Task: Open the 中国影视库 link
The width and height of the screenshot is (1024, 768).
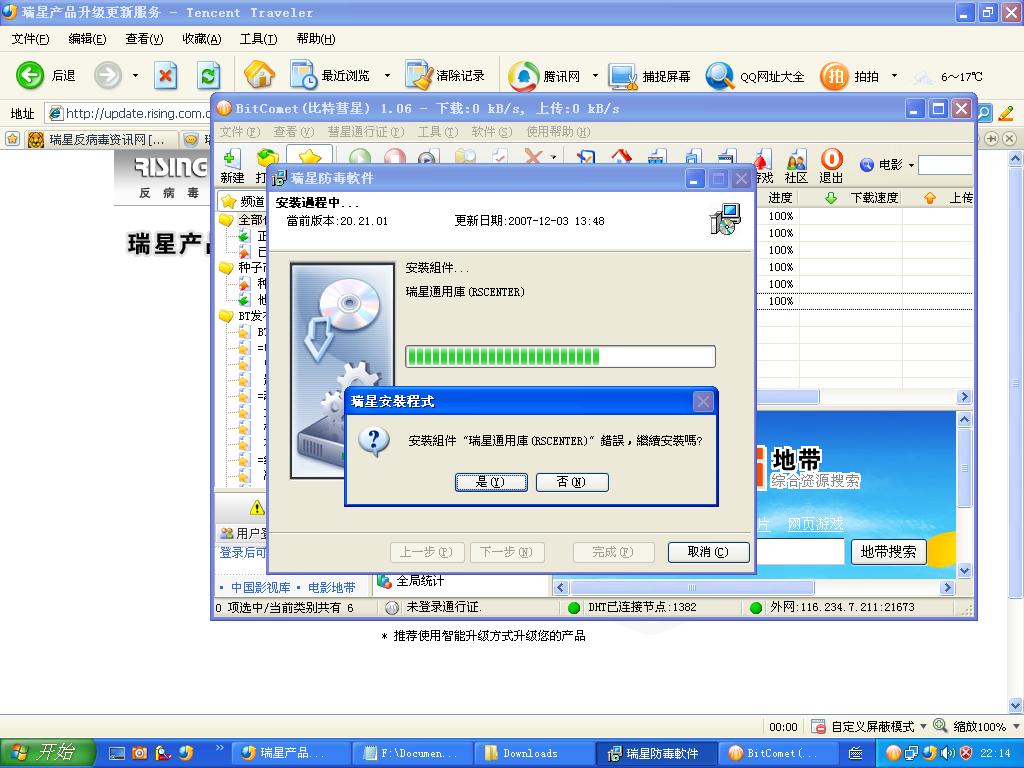Action: 261,587
